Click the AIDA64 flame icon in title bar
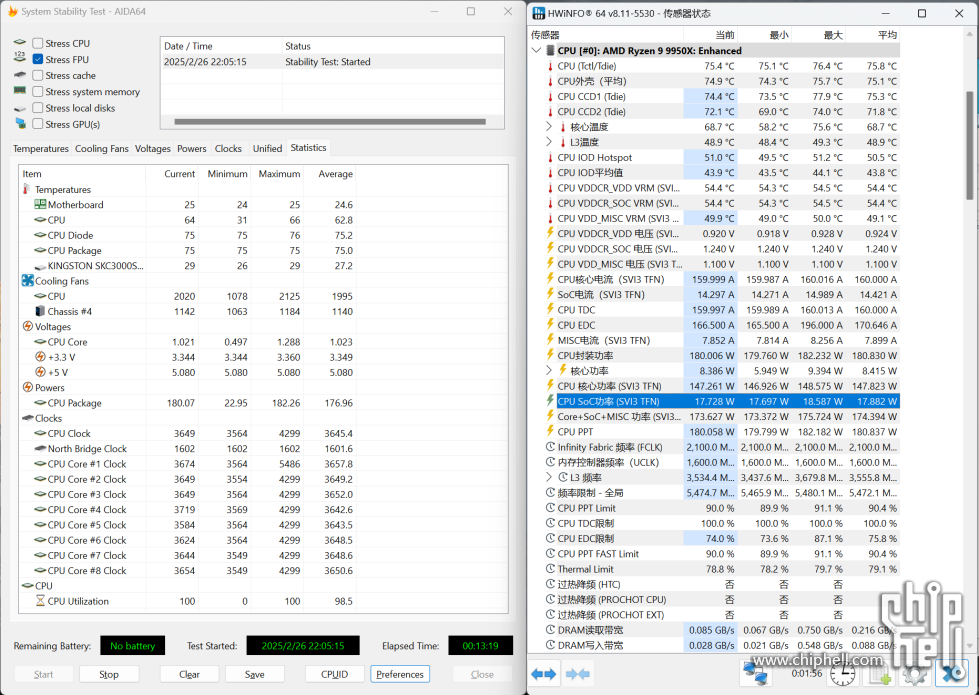Screen dimensions: 979x695 coord(12,11)
